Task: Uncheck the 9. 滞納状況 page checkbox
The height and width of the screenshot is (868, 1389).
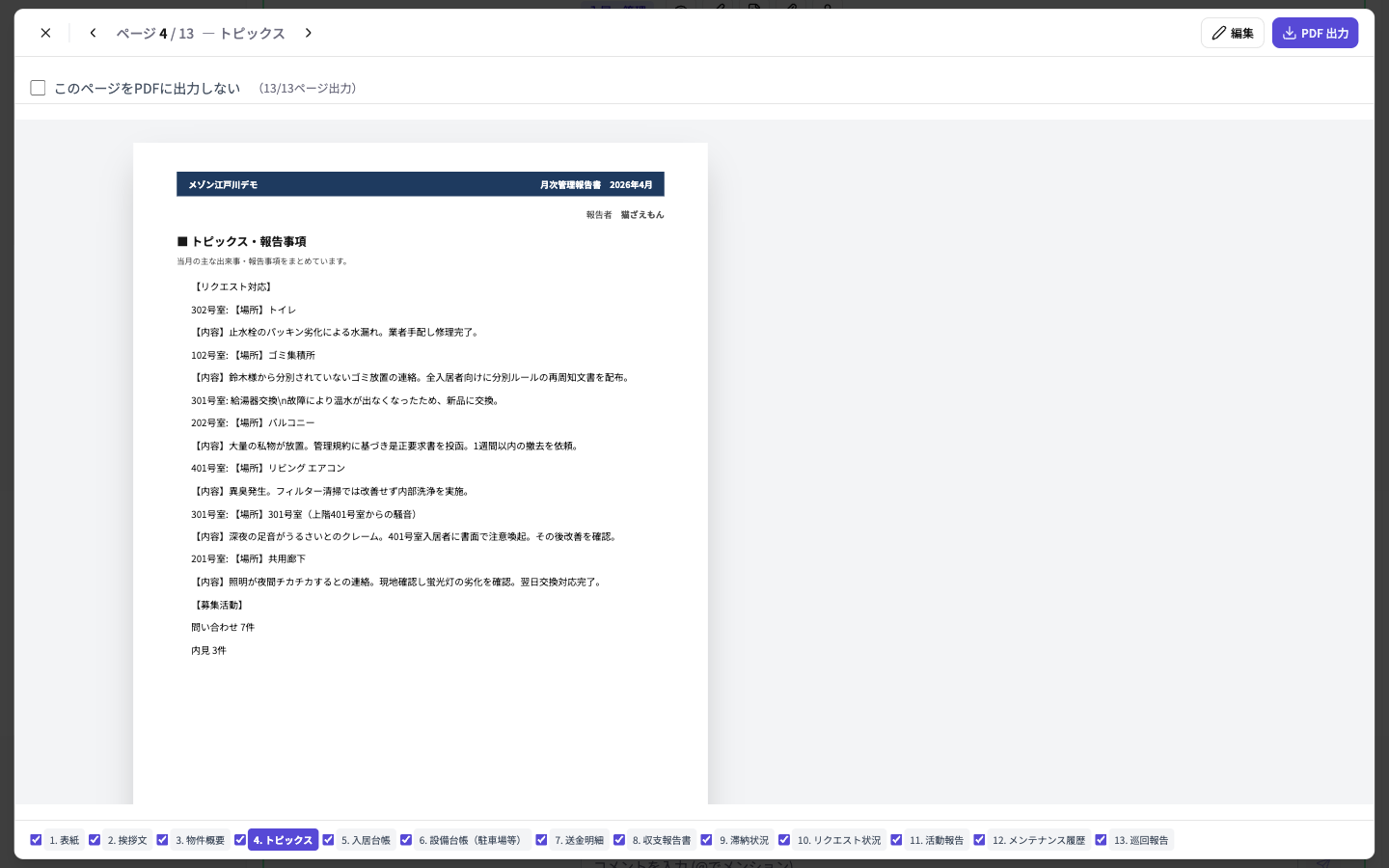Action: click(706, 840)
